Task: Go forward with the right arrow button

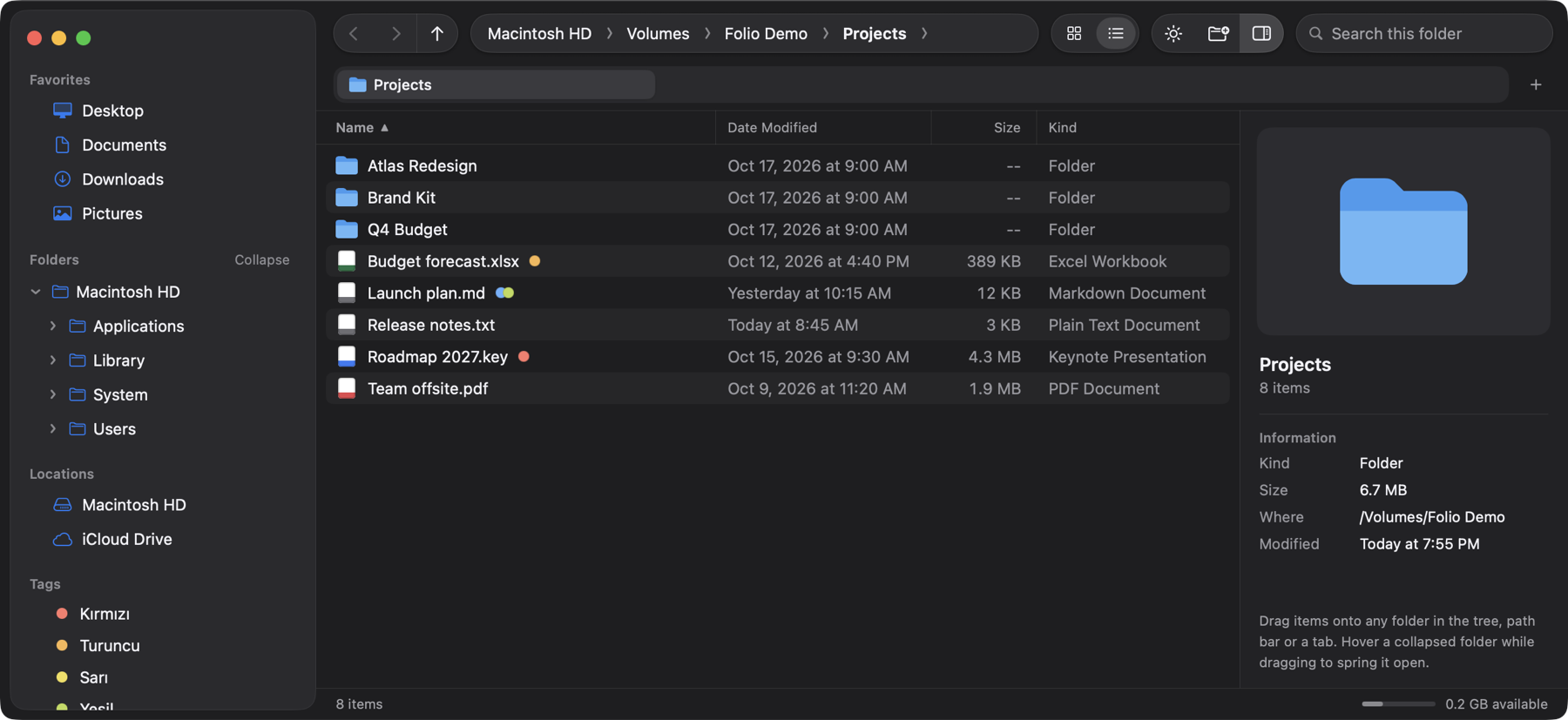Action: tap(395, 33)
